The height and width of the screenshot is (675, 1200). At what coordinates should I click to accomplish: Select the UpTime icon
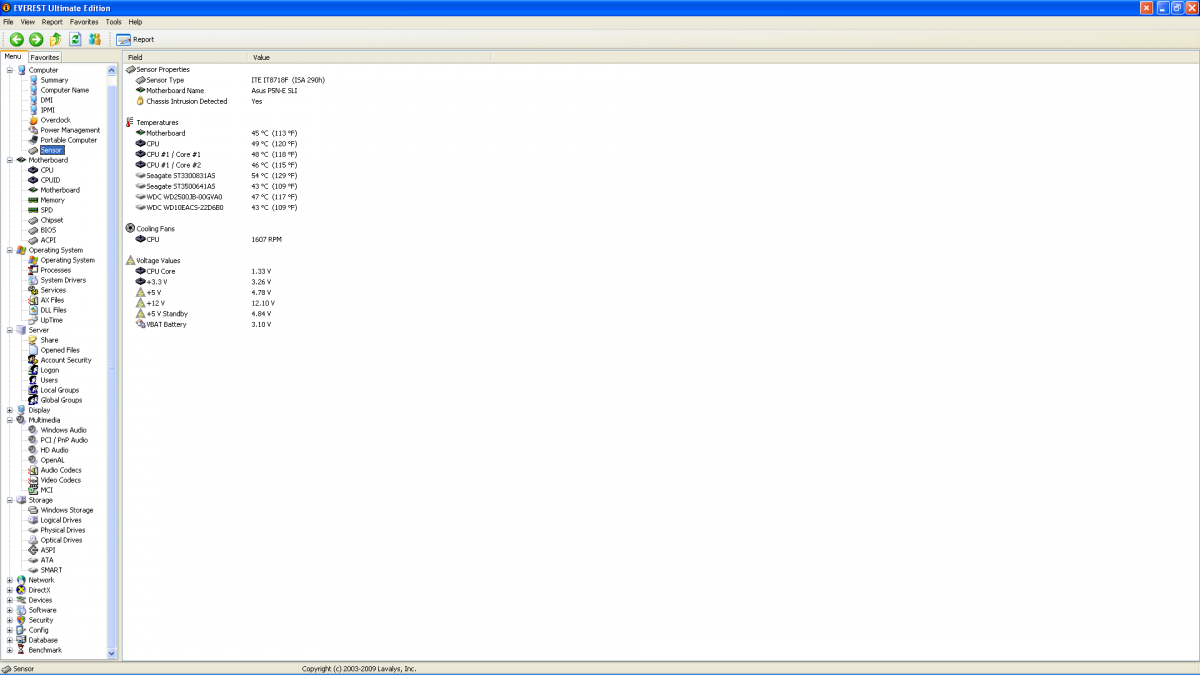click(x=33, y=320)
